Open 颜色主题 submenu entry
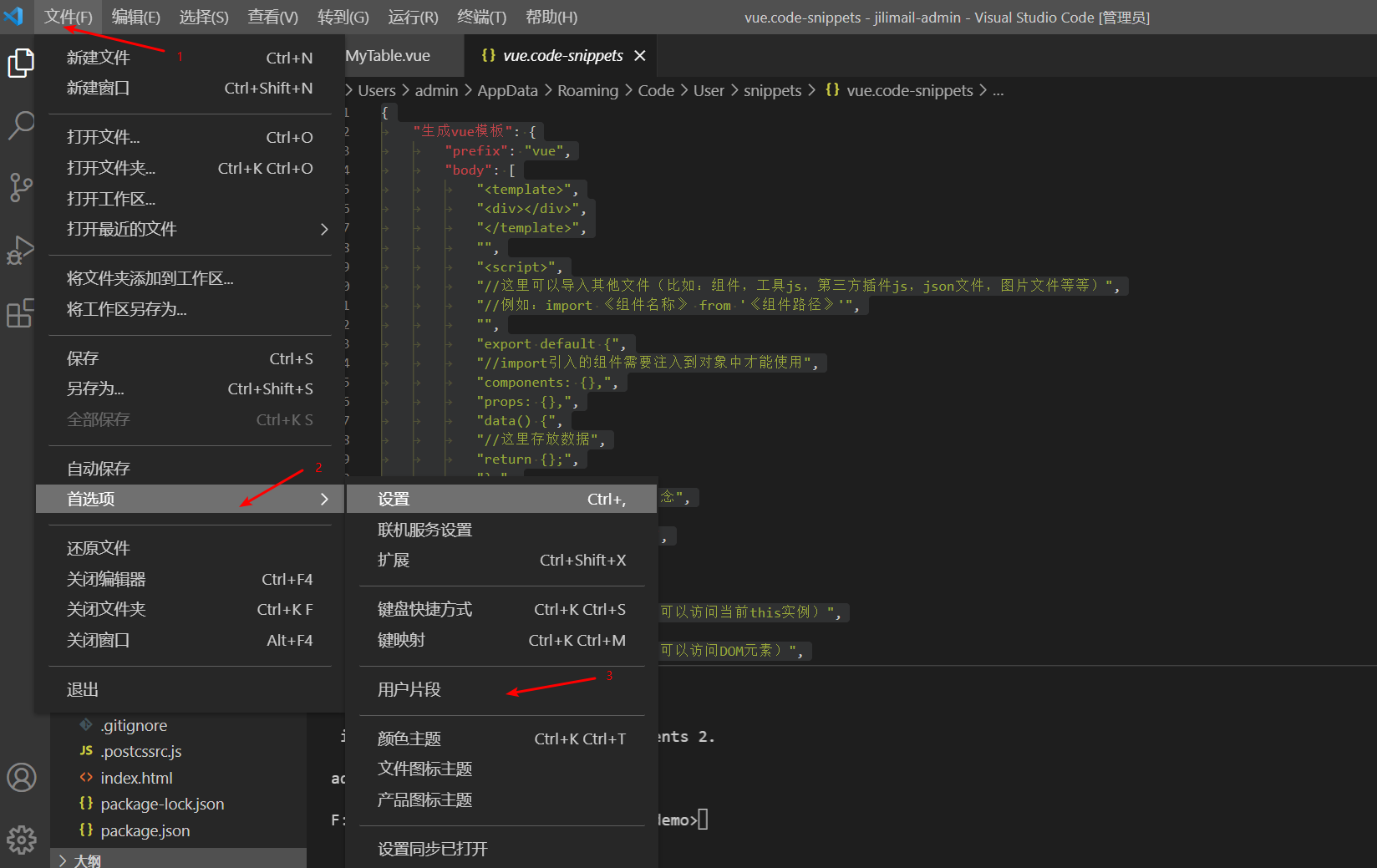 [x=502, y=739]
